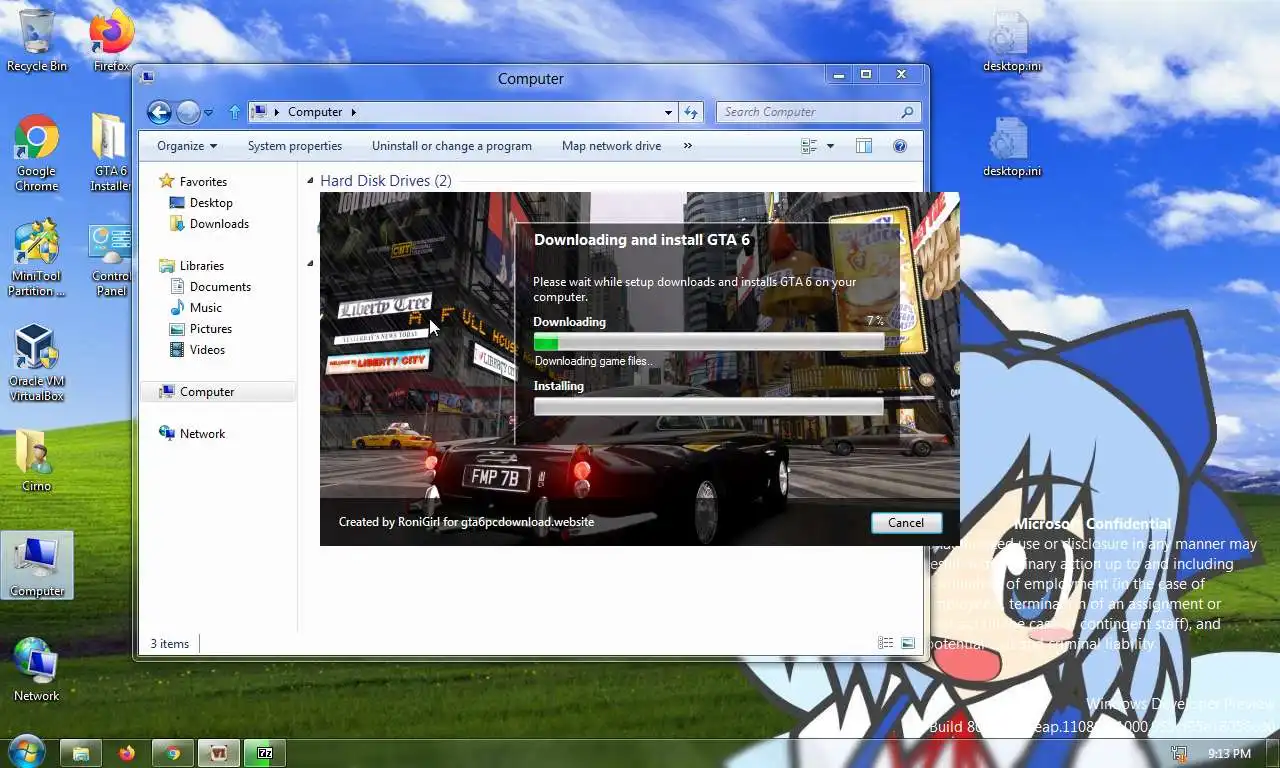Click the search magnifier icon
Image resolution: width=1280 pixels, height=768 pixels.
tap(907, 112)
